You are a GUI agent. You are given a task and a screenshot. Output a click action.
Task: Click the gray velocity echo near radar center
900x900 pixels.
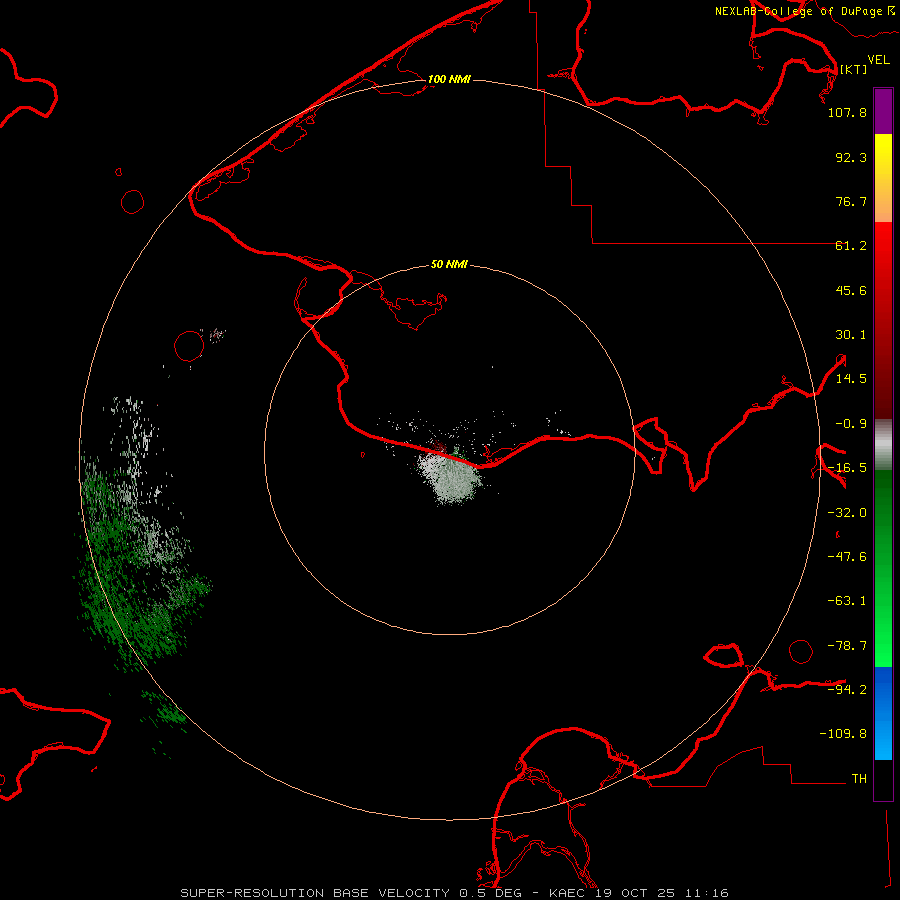click(451, 478)
